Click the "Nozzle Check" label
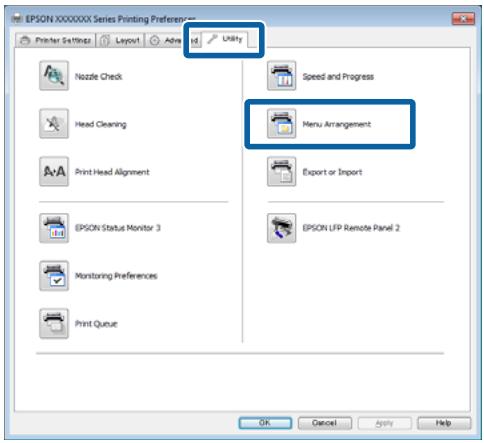This screenshot has width=484, height=443. 99,76
